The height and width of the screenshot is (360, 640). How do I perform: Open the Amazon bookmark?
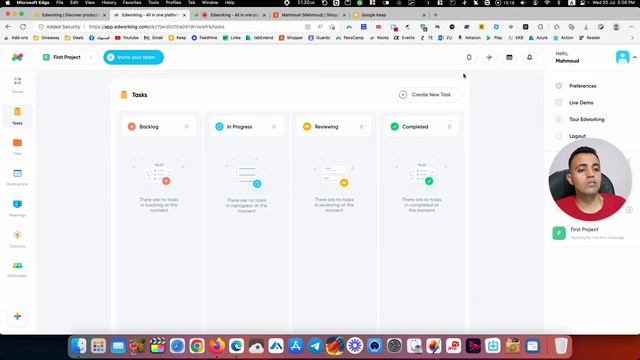[x=470, y=38]
